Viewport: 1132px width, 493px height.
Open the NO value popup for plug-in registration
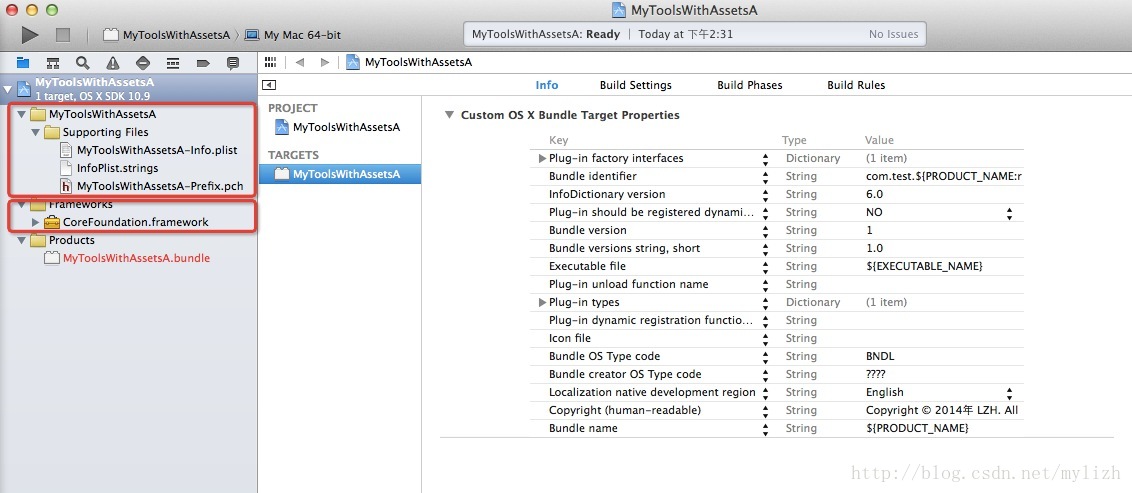1009,213
